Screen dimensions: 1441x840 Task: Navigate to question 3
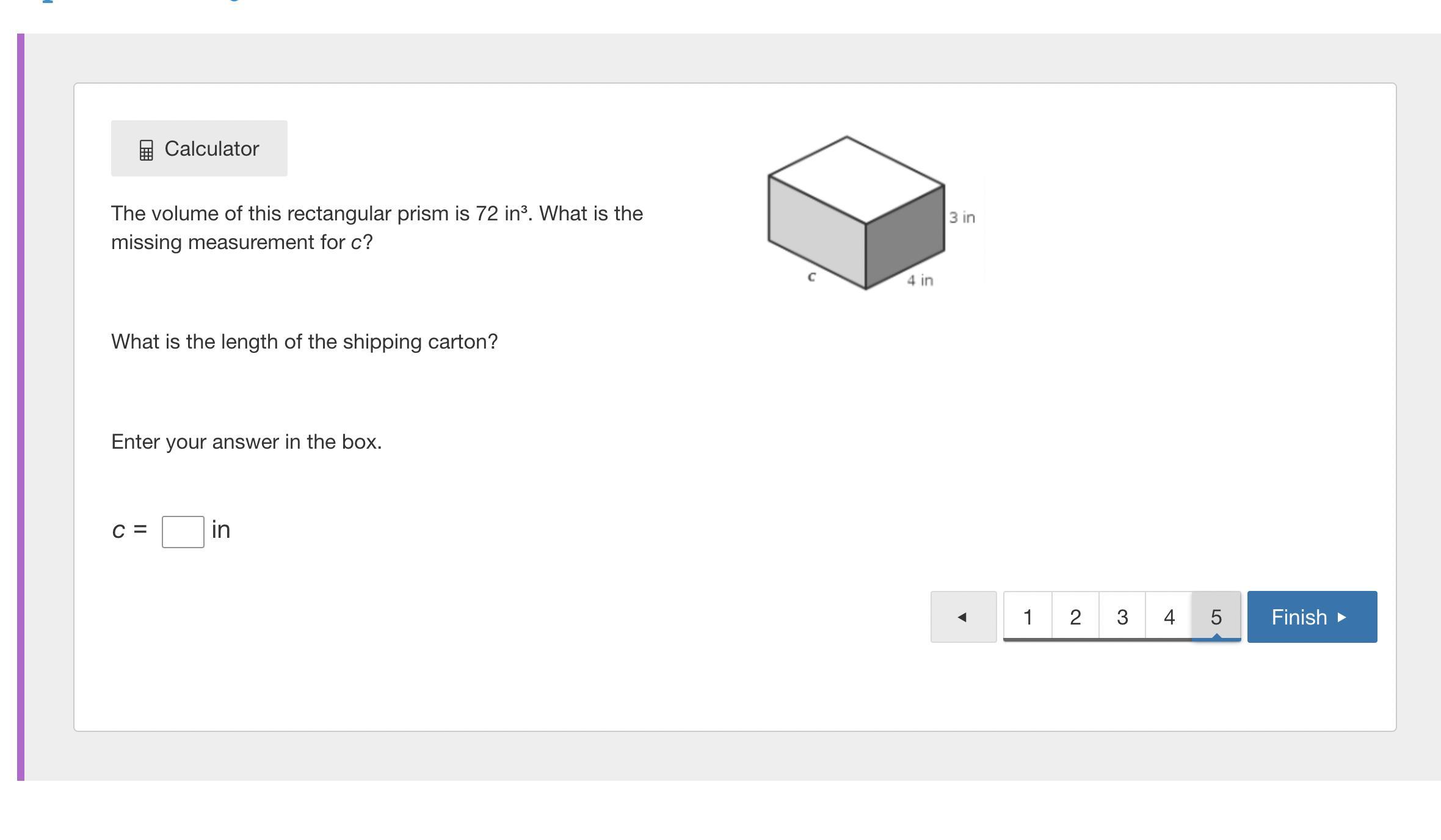(x=1122, y=617)
